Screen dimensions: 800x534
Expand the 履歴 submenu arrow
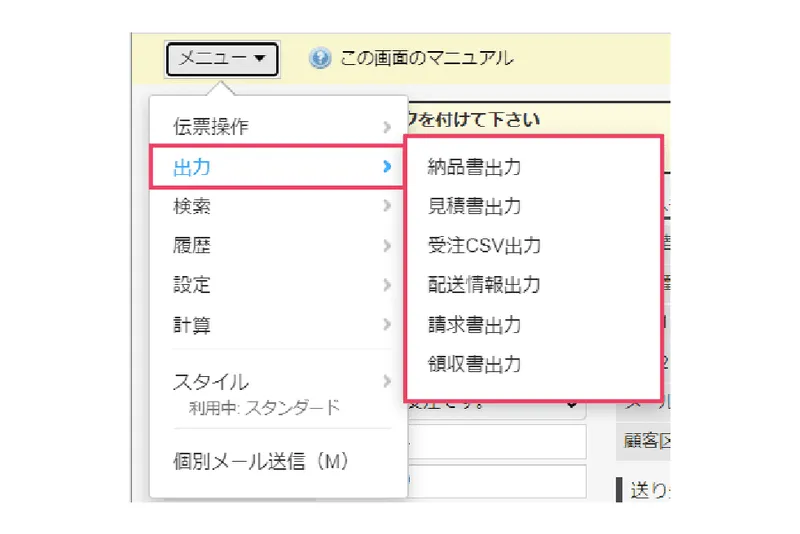tap(387, 246)
